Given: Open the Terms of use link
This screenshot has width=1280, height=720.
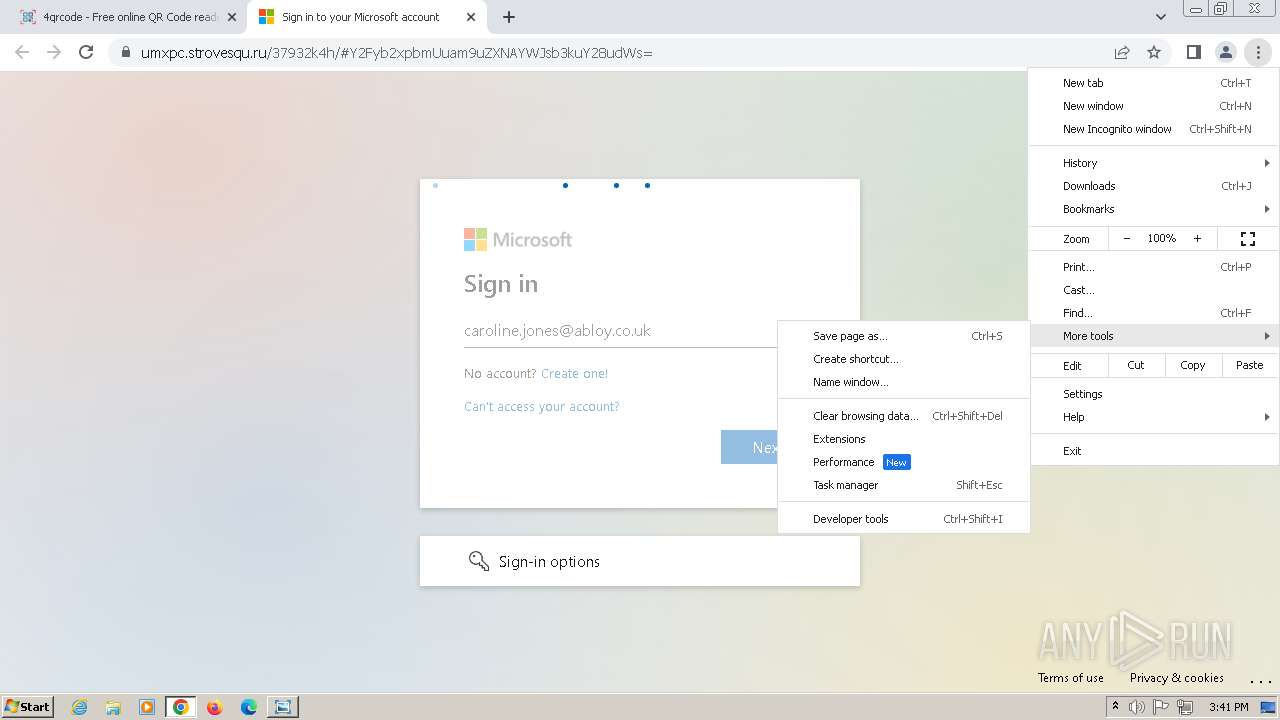Looking at the screenshot, I should pos(1071,677).
